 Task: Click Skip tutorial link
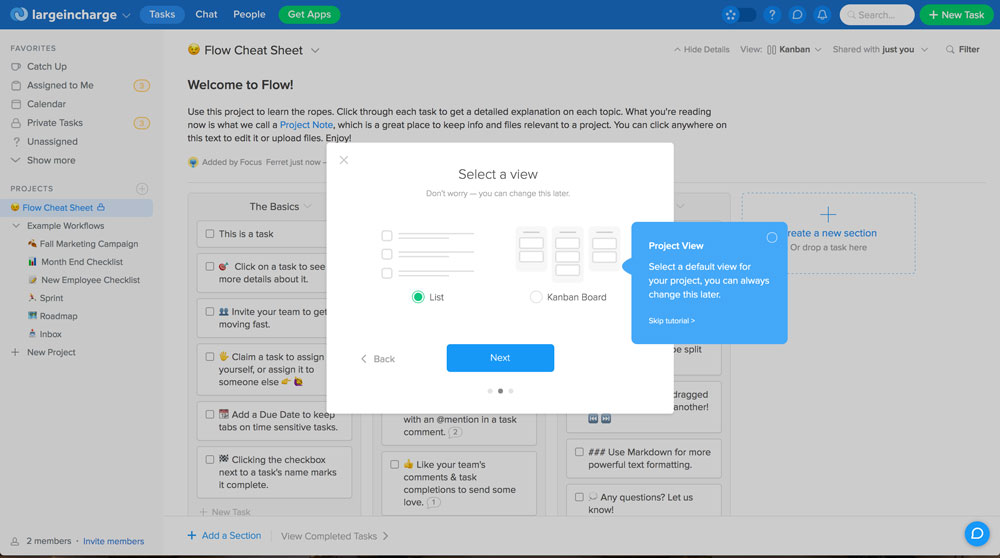click(x=672, y=321)
